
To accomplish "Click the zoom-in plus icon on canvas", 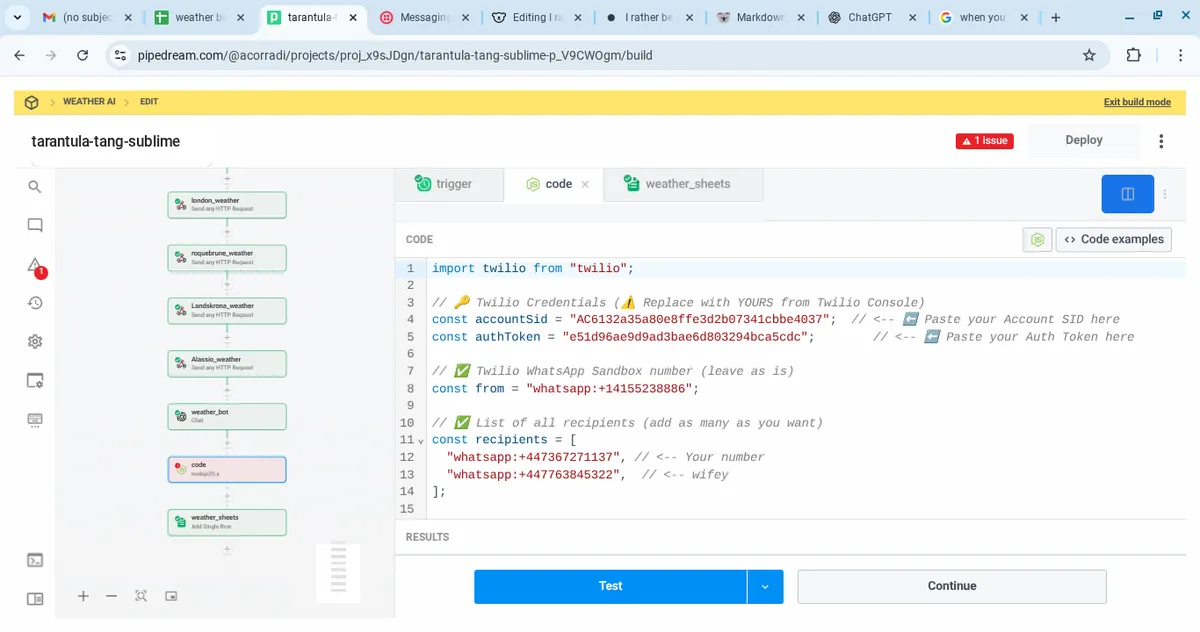I will click(x=83, y=596).
